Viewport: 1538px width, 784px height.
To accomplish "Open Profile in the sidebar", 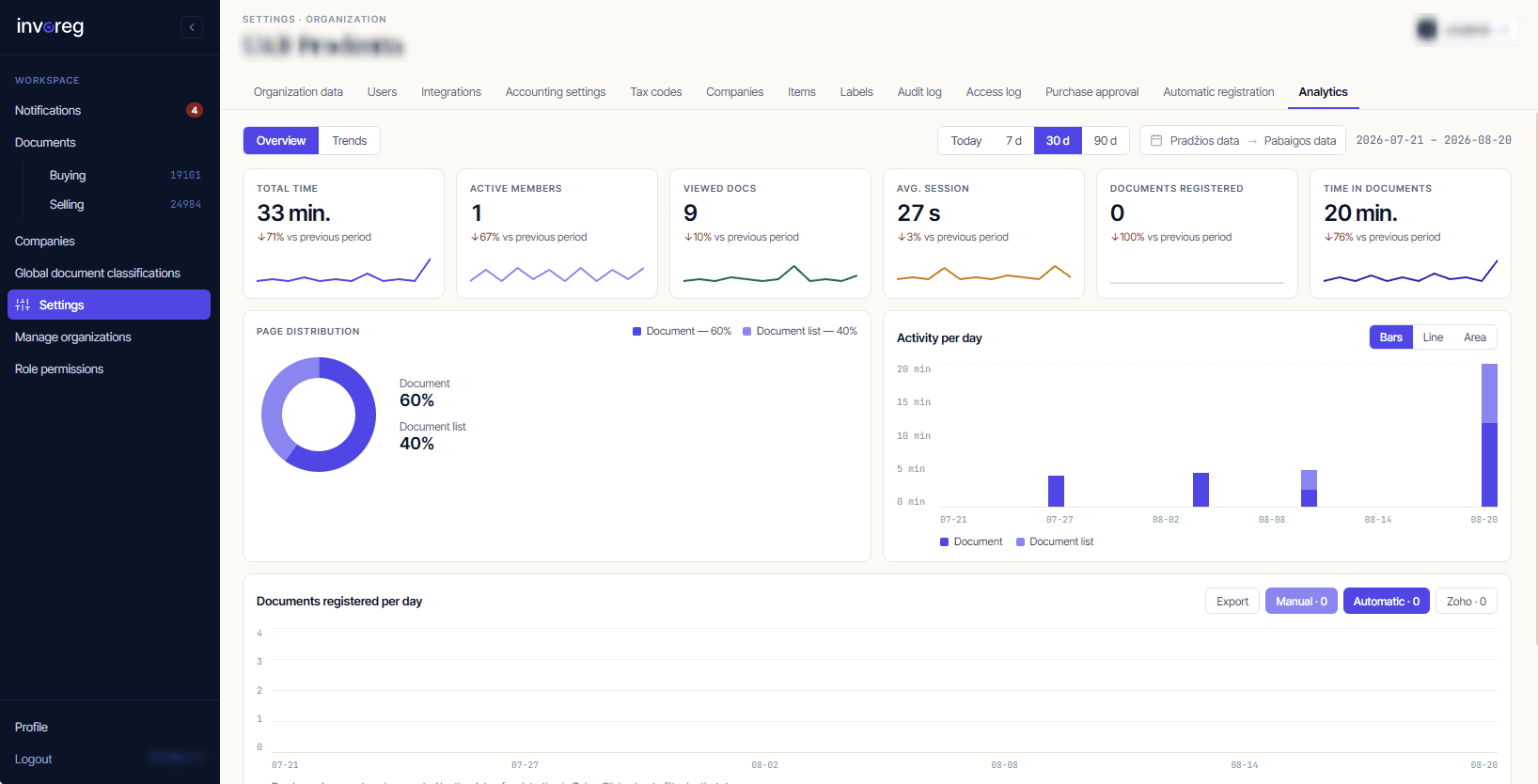I will (109, 727).
